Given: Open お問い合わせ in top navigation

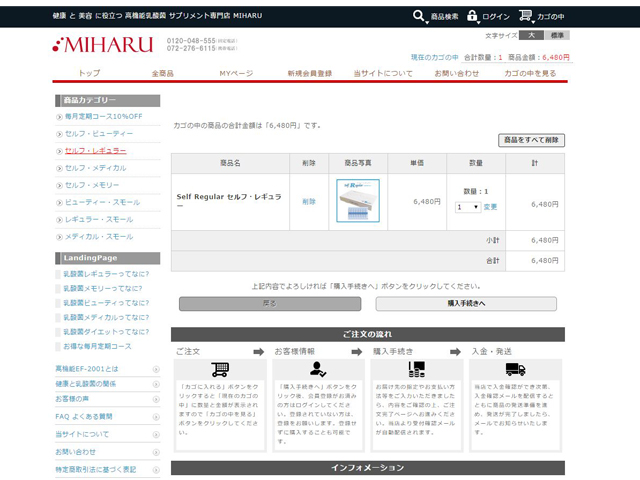Looking at the screenshot, I should [456, 73].
